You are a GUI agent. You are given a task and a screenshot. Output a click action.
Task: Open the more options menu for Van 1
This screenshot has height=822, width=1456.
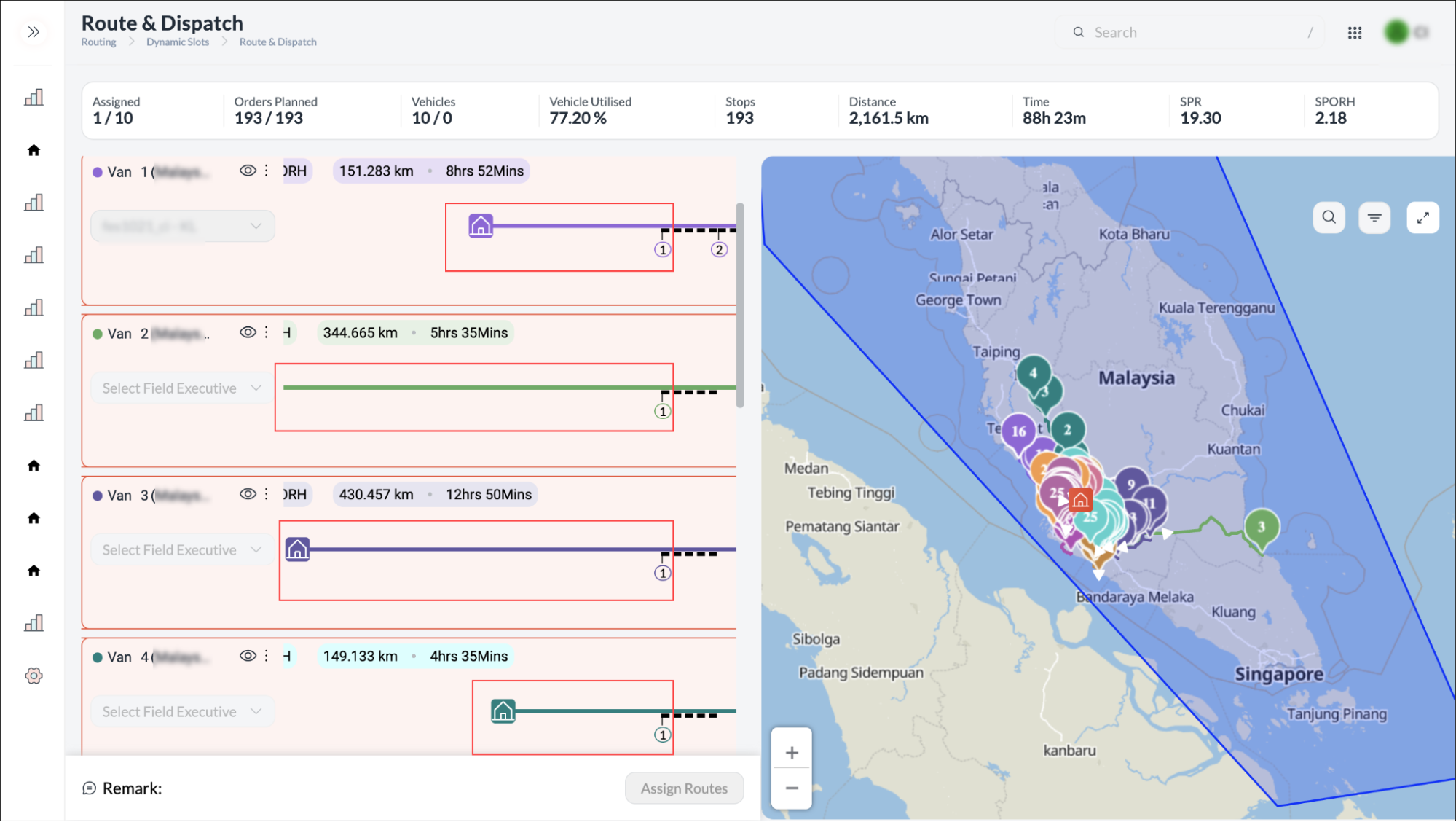[x=267, y=171]
